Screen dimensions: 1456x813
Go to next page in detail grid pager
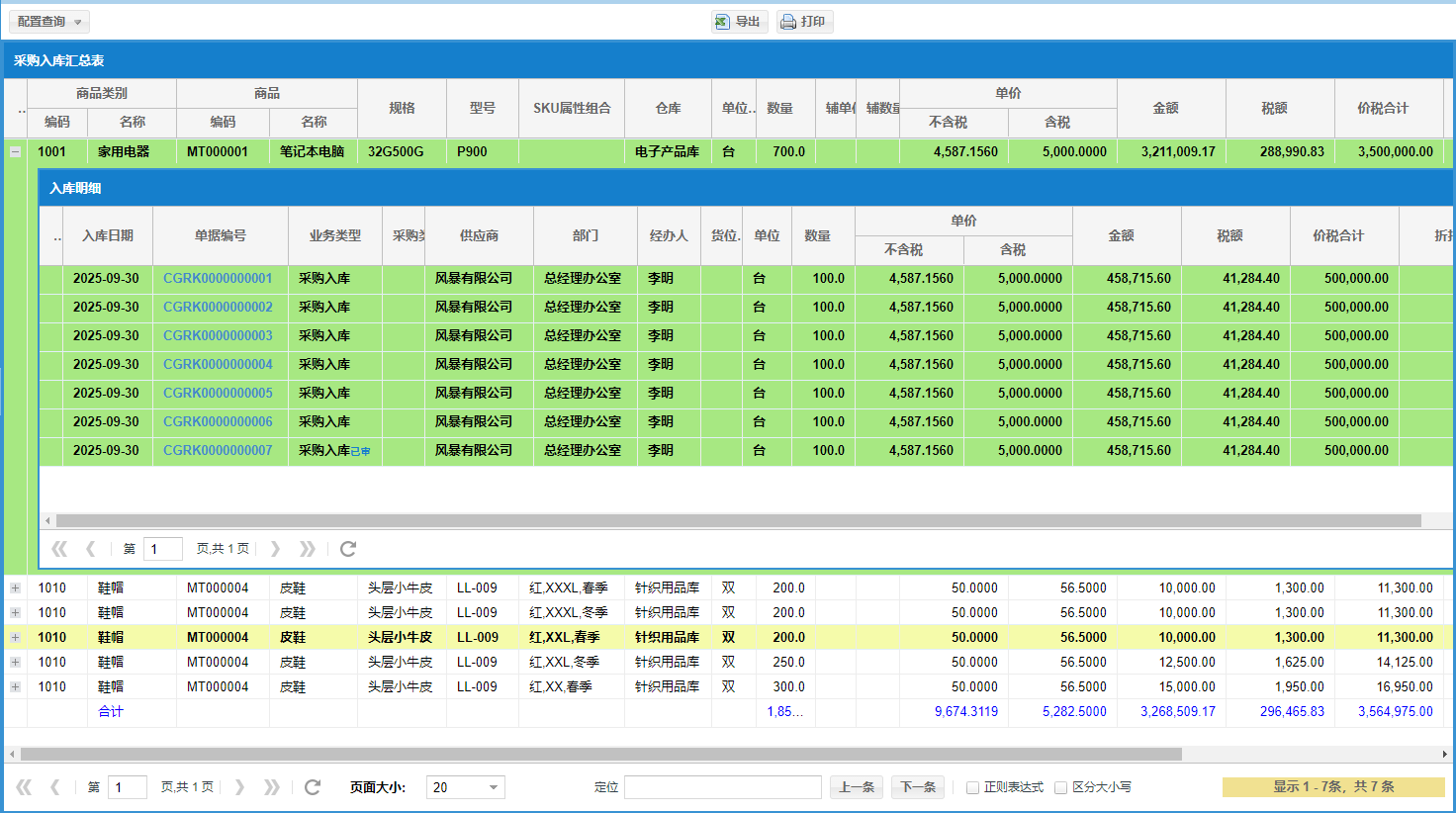pos(276,549)
